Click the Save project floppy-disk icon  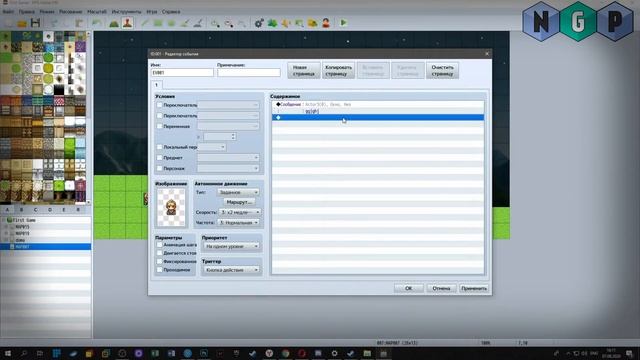36,23
